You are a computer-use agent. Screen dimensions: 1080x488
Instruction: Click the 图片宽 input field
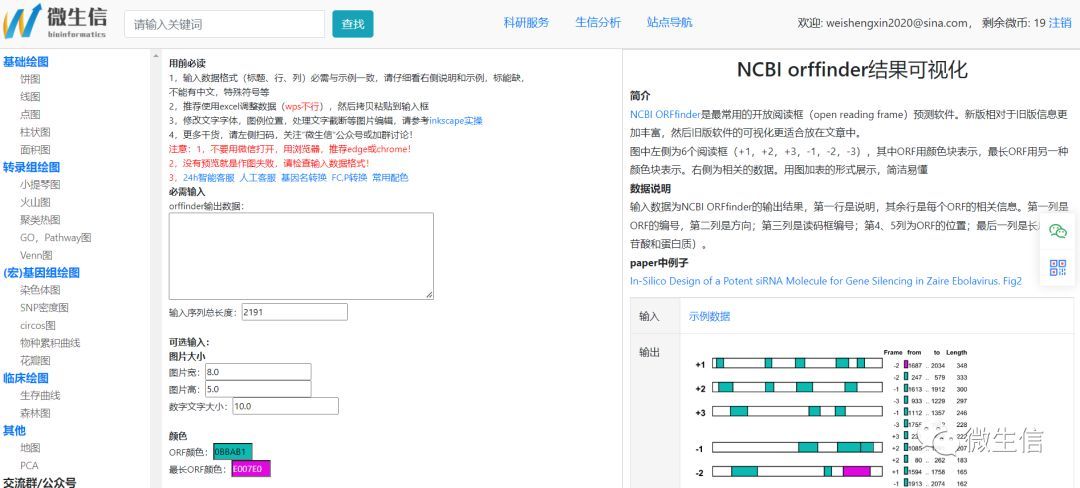tap(258, 372)
